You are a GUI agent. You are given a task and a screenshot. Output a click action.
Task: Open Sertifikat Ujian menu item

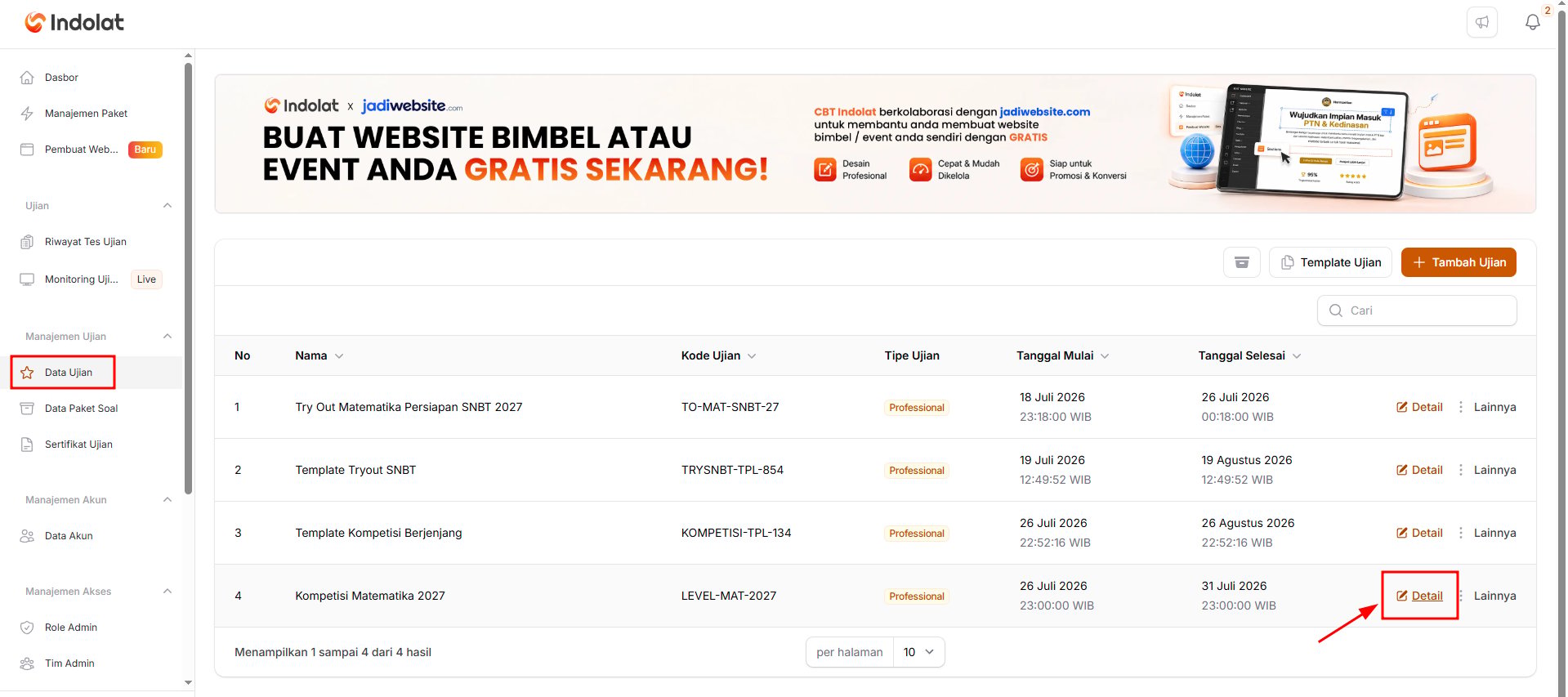[x=78, y=445]
